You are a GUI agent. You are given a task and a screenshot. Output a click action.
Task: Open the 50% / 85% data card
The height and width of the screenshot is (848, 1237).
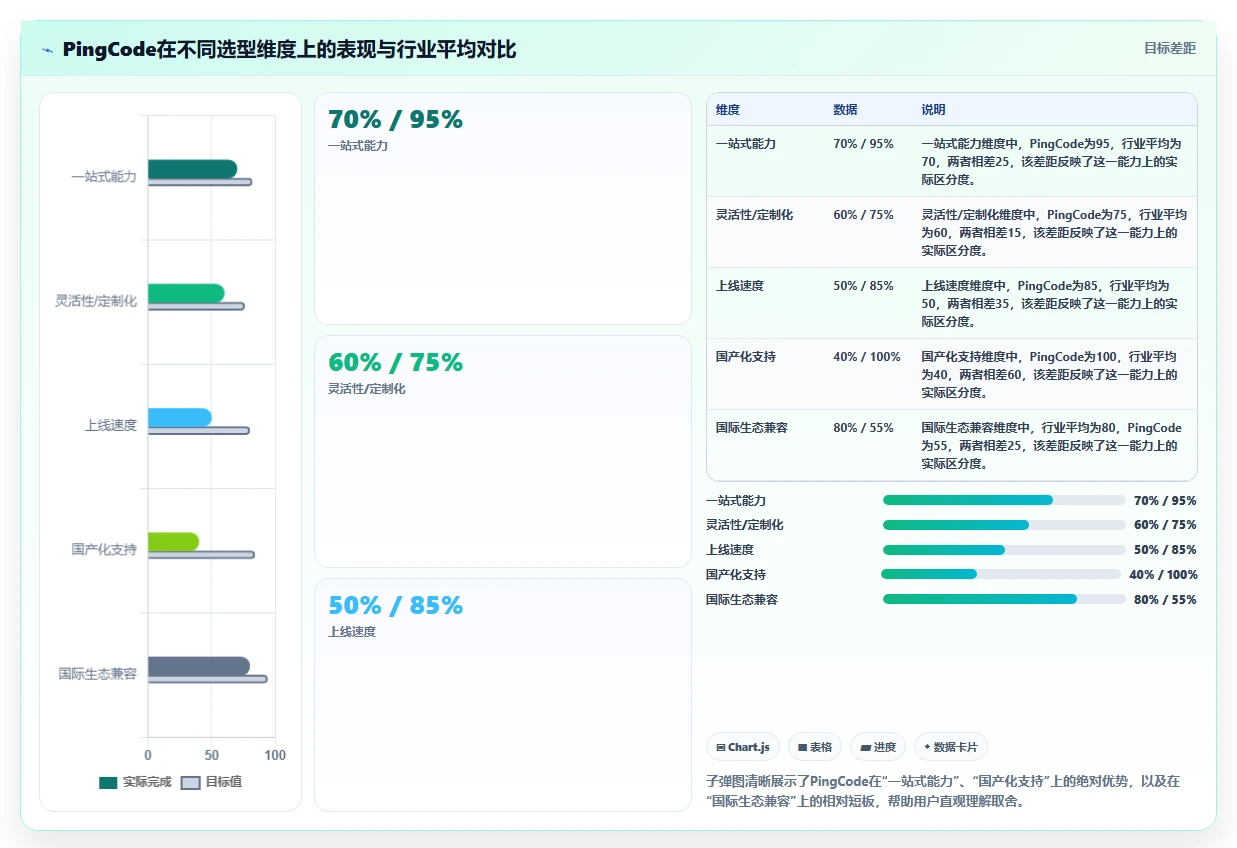click(503, 695)
